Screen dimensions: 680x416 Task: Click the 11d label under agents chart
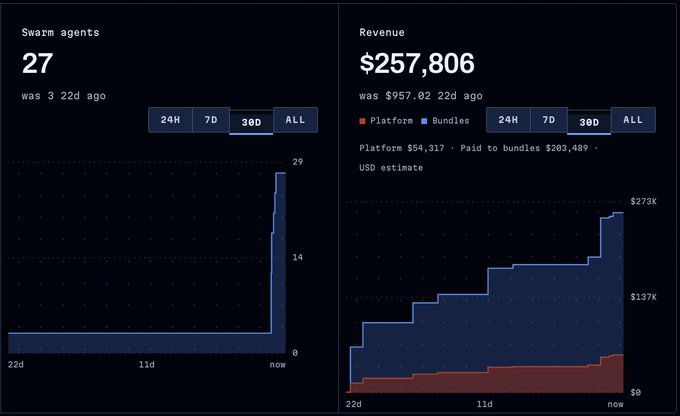point(147,365)
